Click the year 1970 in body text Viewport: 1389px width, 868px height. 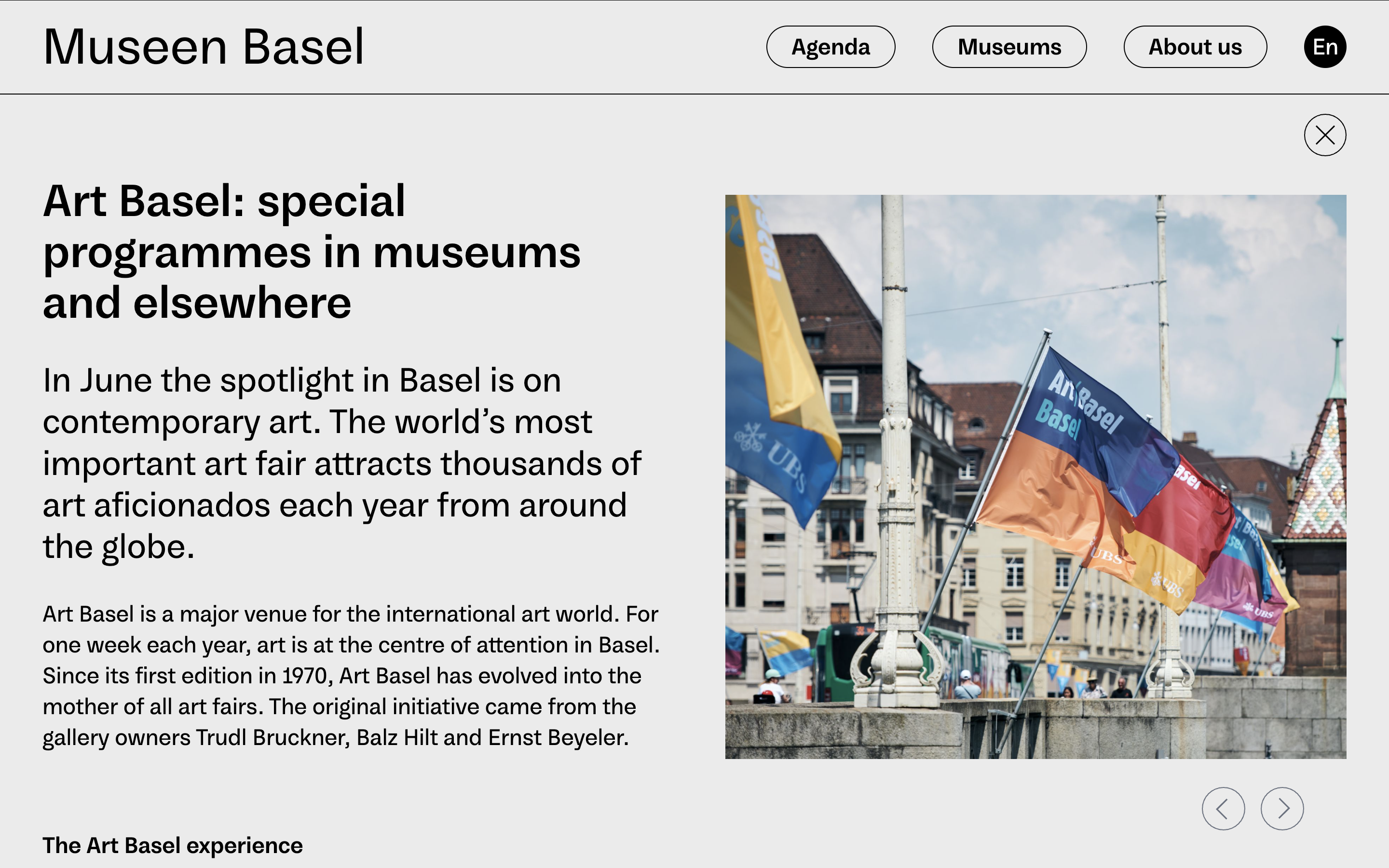pos(304,676)
